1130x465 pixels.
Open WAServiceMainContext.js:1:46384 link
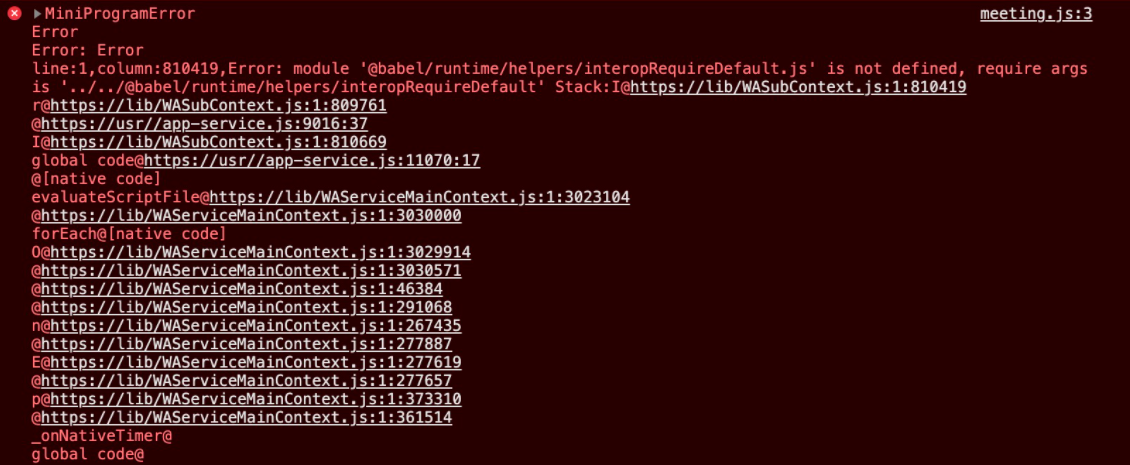pos(242,289)
